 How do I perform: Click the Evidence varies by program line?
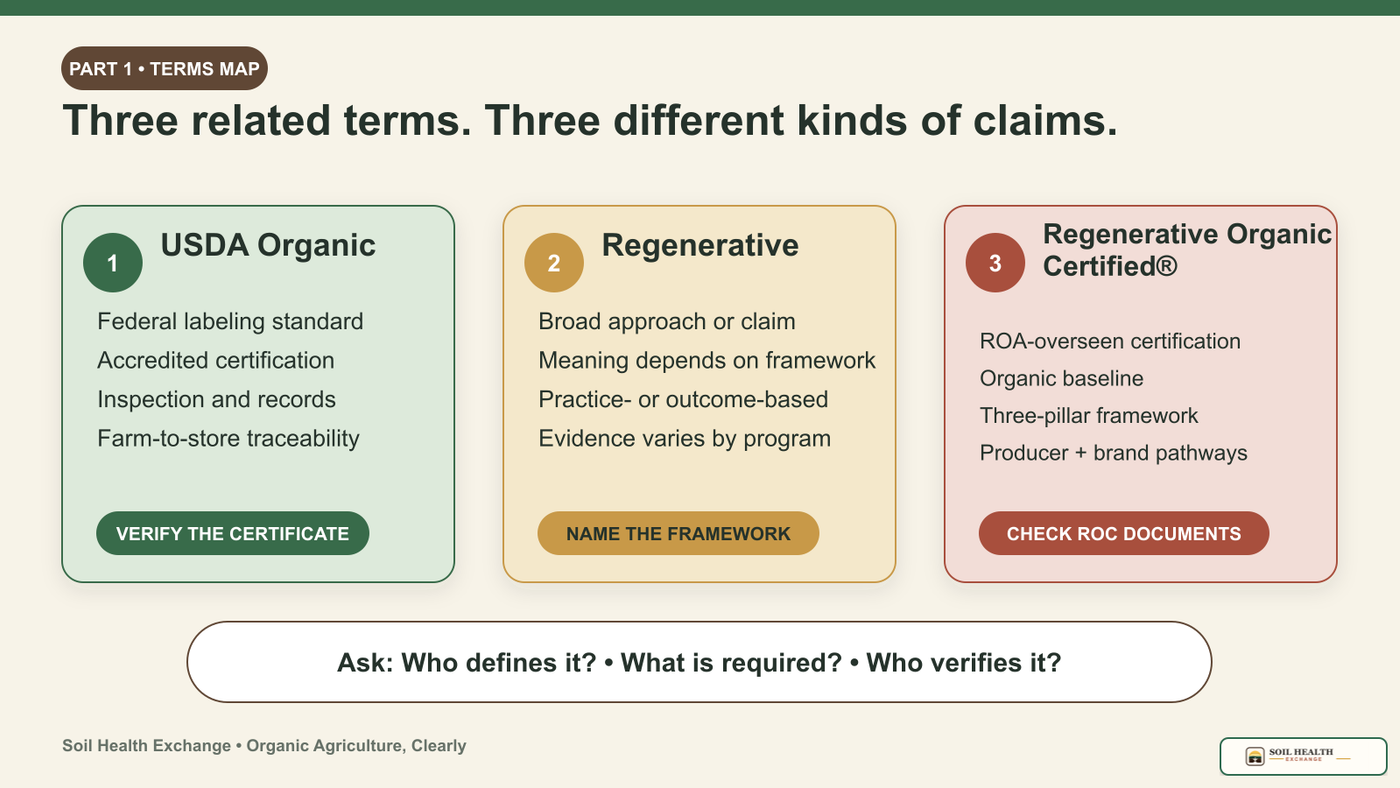tap(684, 438)
